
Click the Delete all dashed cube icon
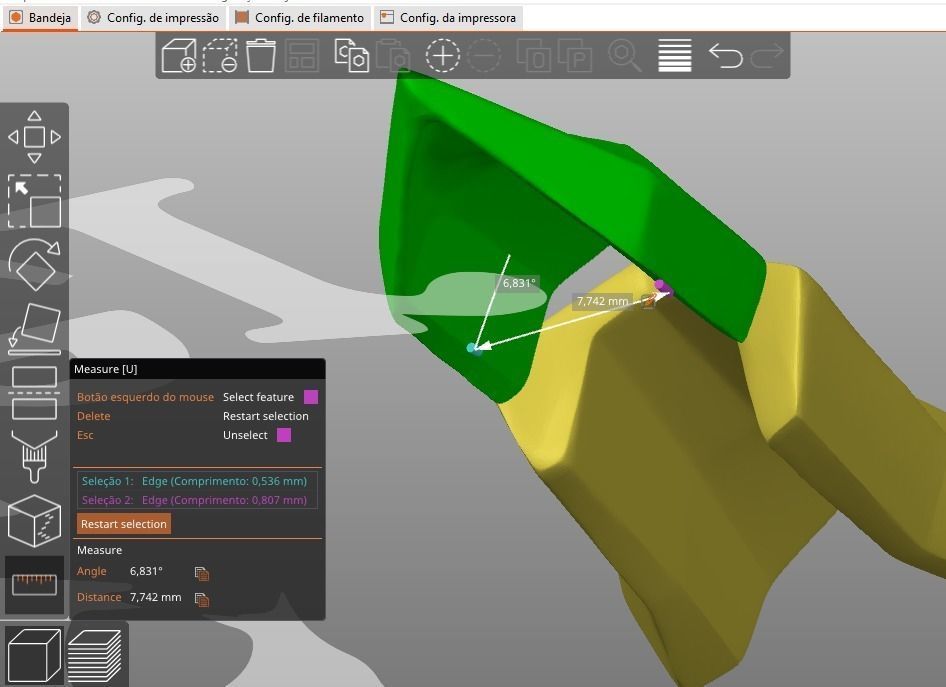pyautogui.click(x=220, y=55)
